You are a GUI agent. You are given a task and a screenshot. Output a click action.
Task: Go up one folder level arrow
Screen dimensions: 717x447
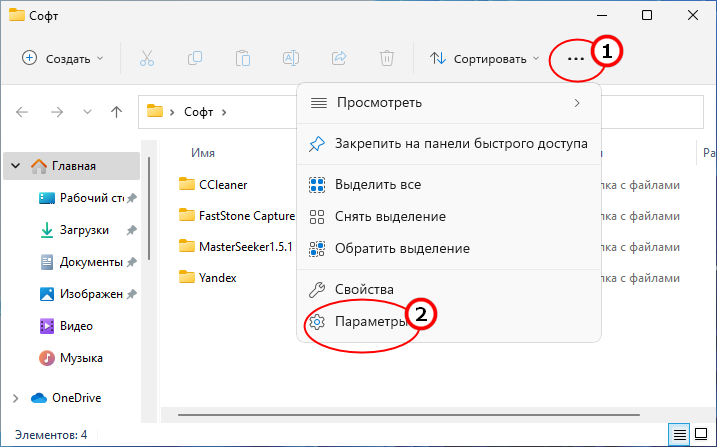coord(117,112)
